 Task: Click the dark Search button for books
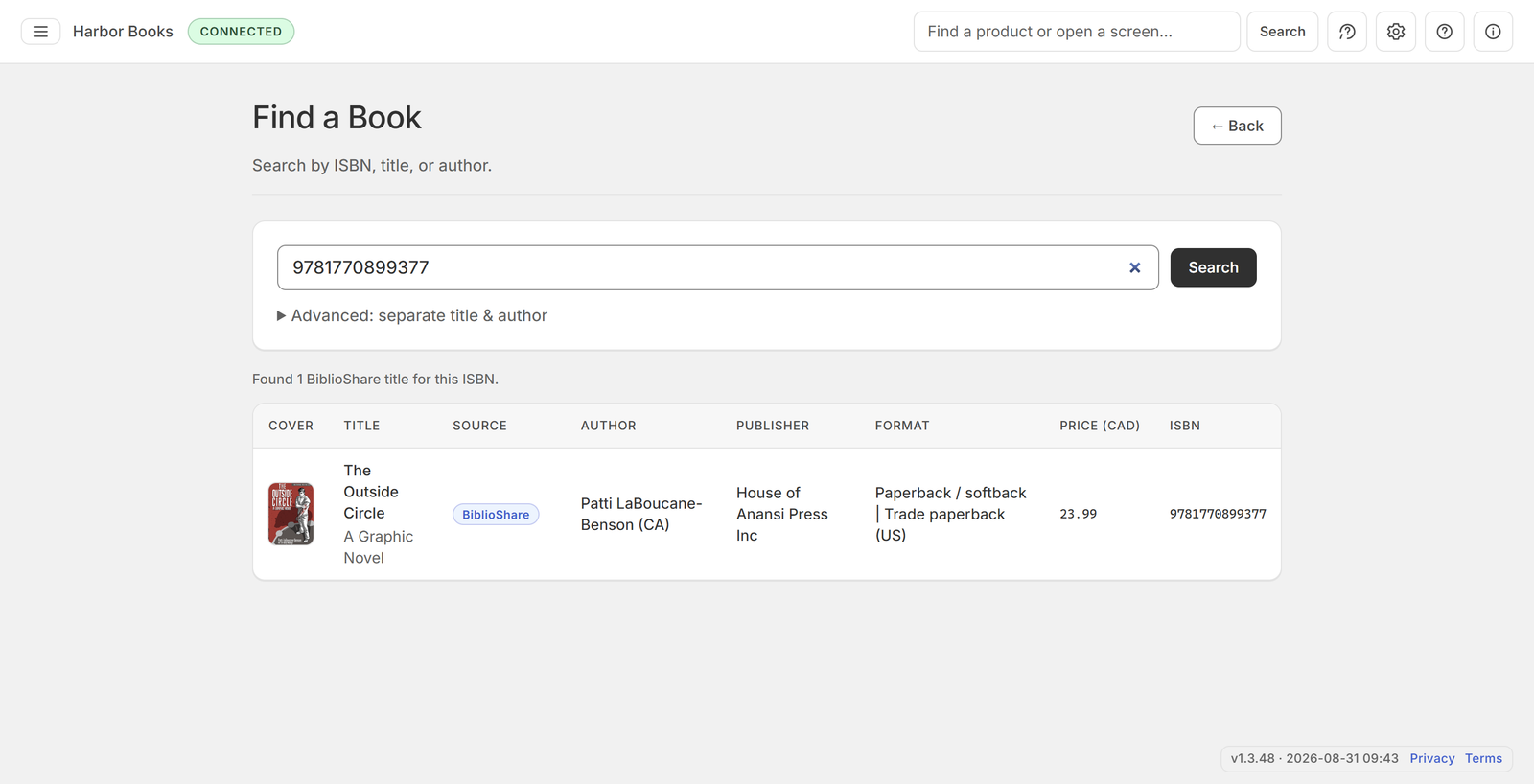pyautogui.click(x=1213, y=267)
